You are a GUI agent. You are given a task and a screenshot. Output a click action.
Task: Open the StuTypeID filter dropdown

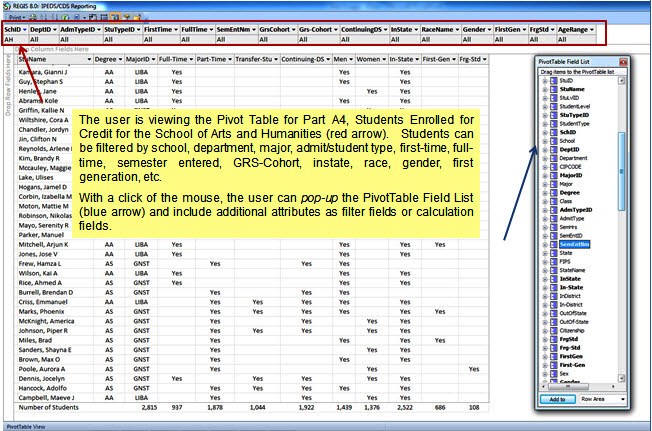pos(138,30)
